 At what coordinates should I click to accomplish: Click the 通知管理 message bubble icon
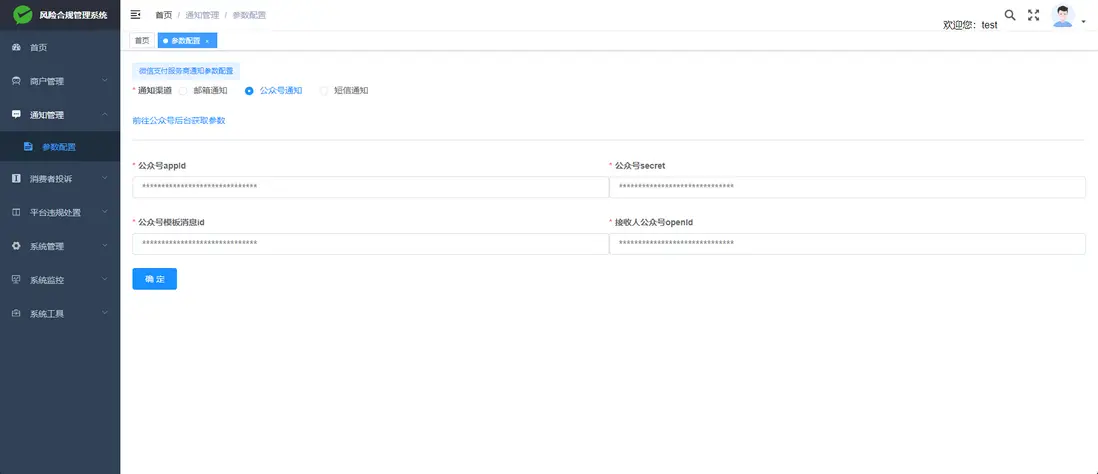tap(16, 114)
